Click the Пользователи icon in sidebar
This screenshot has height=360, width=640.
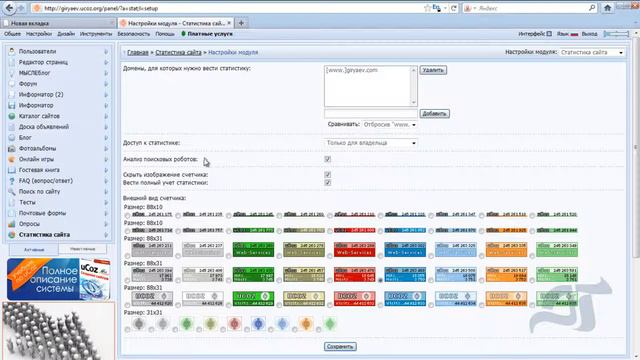tap(12, 51)
